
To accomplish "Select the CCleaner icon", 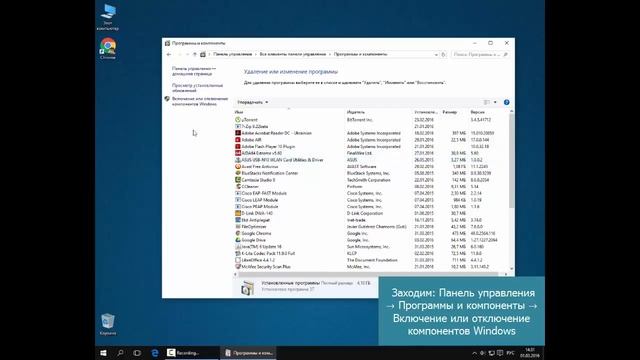I will click(238, 187).
